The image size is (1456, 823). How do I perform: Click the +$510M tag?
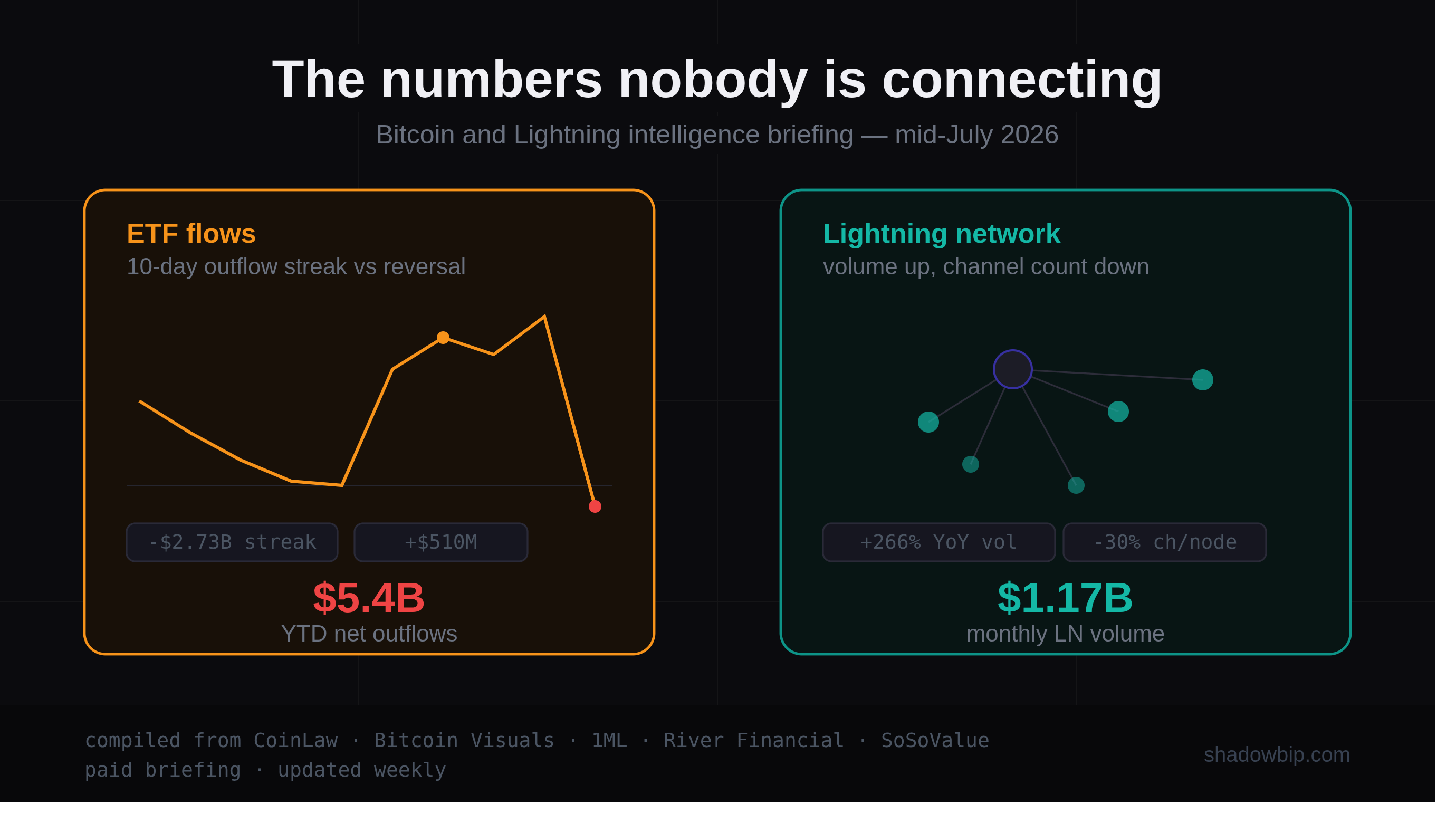point(441,542)
